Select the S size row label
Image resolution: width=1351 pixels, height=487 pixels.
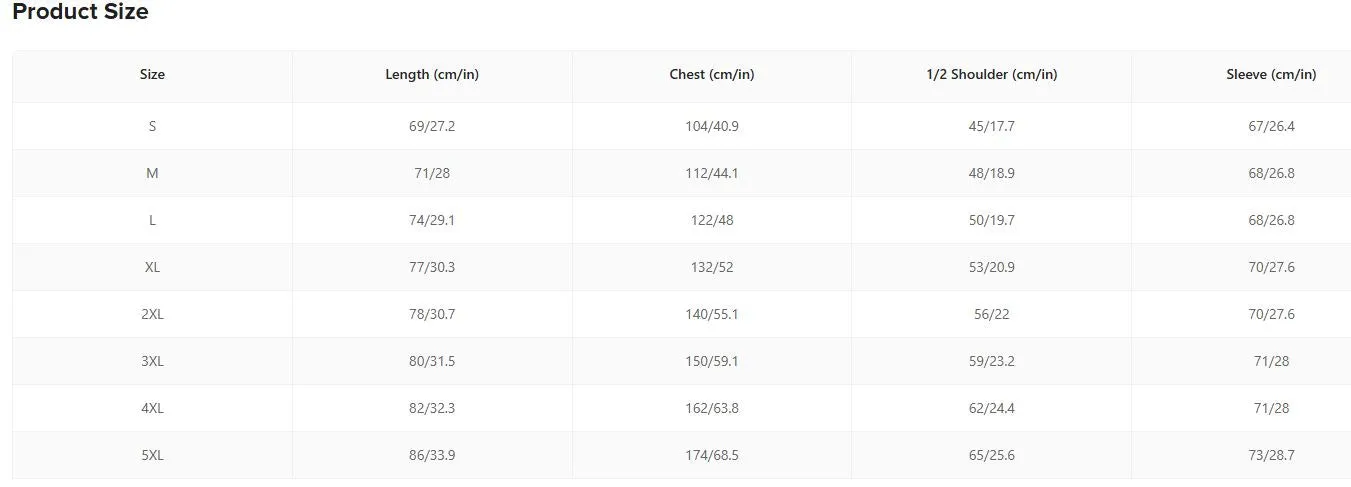[x=152, y=126]
